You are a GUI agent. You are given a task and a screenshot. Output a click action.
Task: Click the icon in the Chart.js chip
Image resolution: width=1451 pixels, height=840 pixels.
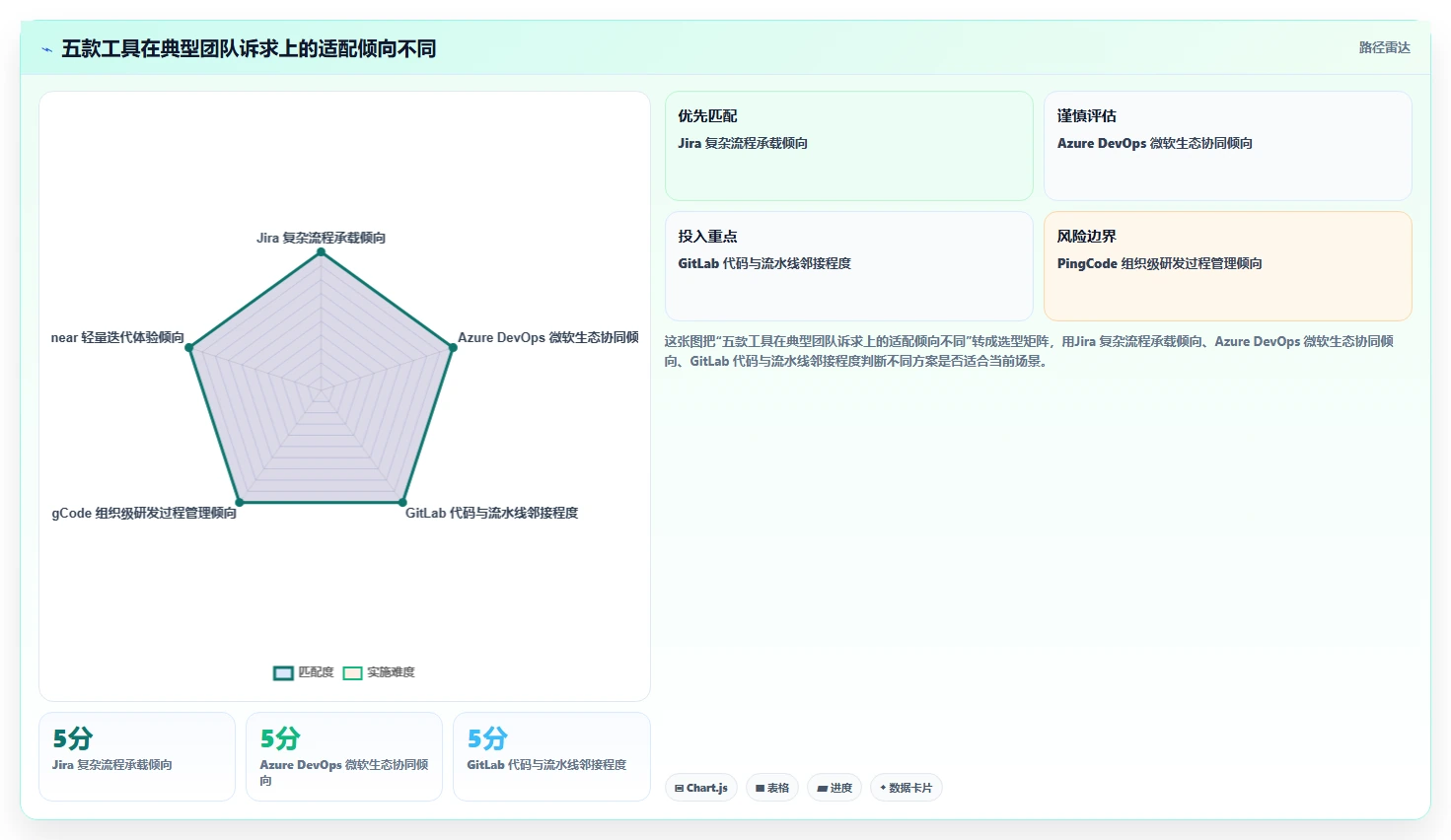pyautogui.click(x=679, y=789)
